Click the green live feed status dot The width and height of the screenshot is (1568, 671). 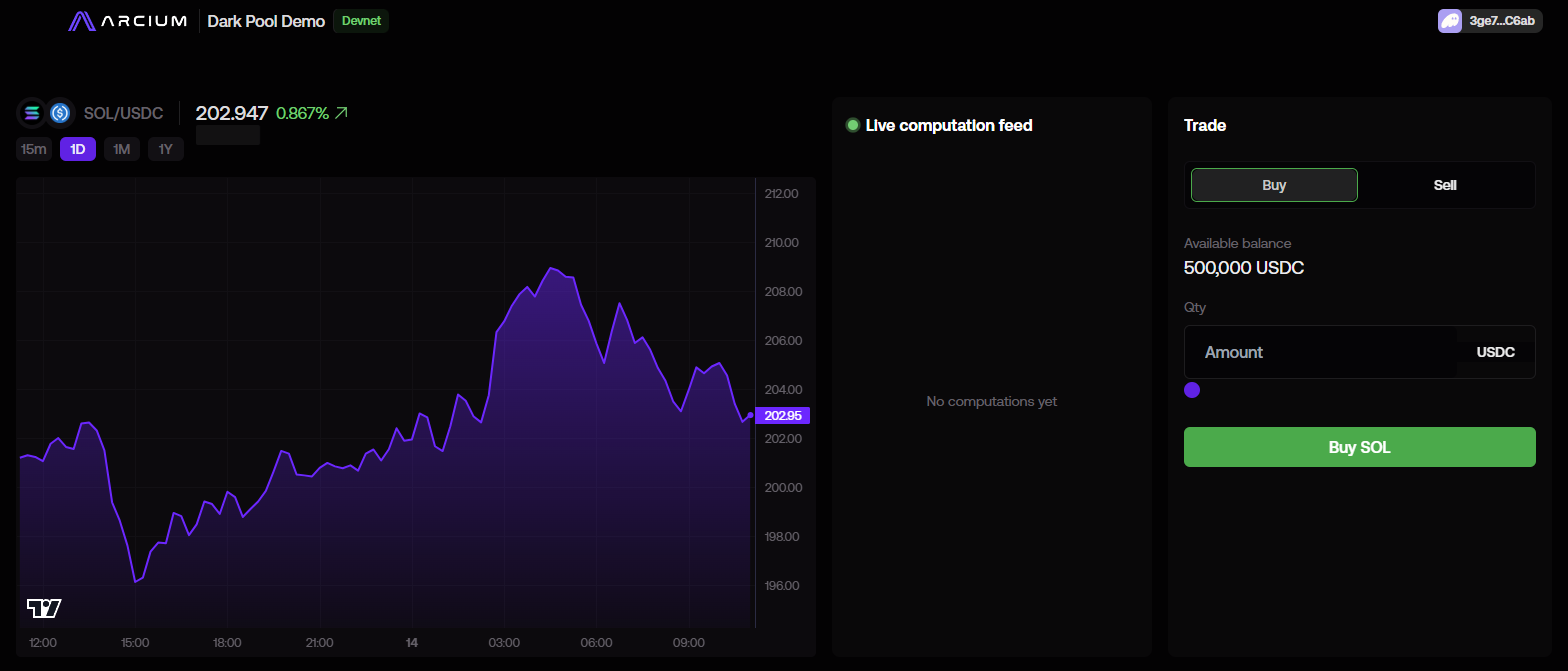852,125
